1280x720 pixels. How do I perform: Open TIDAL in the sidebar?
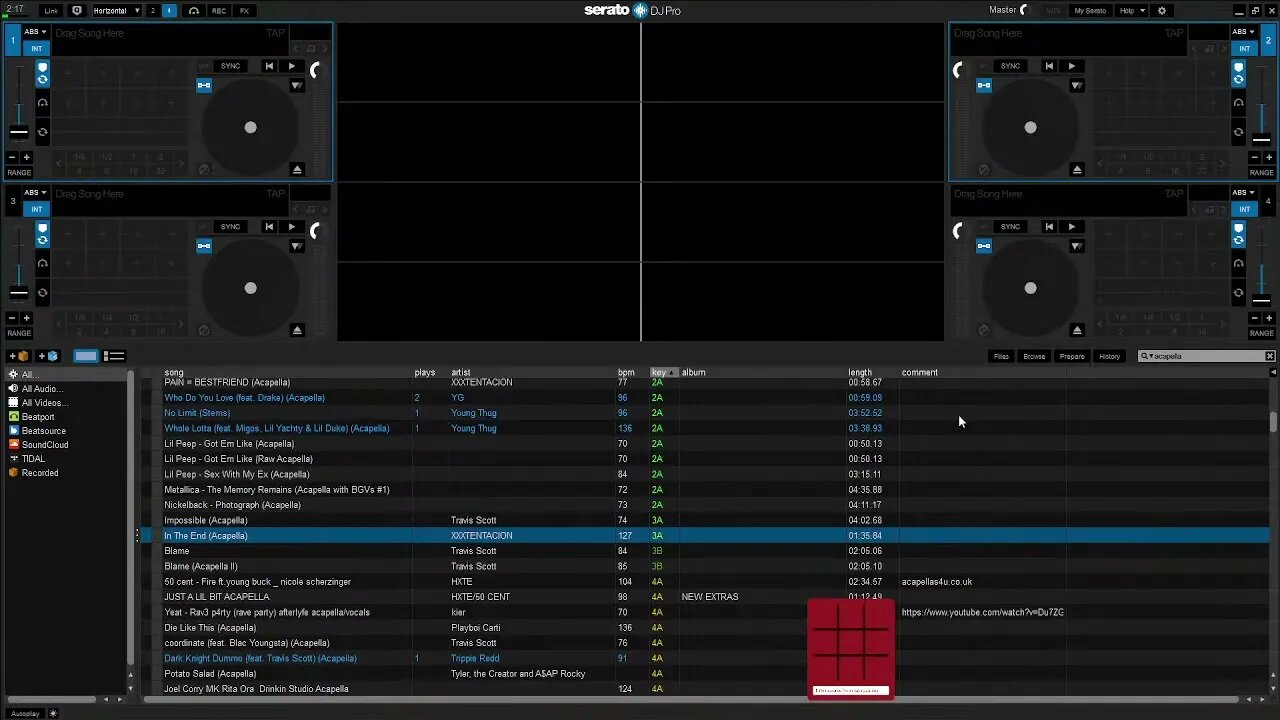click(33, 459)
